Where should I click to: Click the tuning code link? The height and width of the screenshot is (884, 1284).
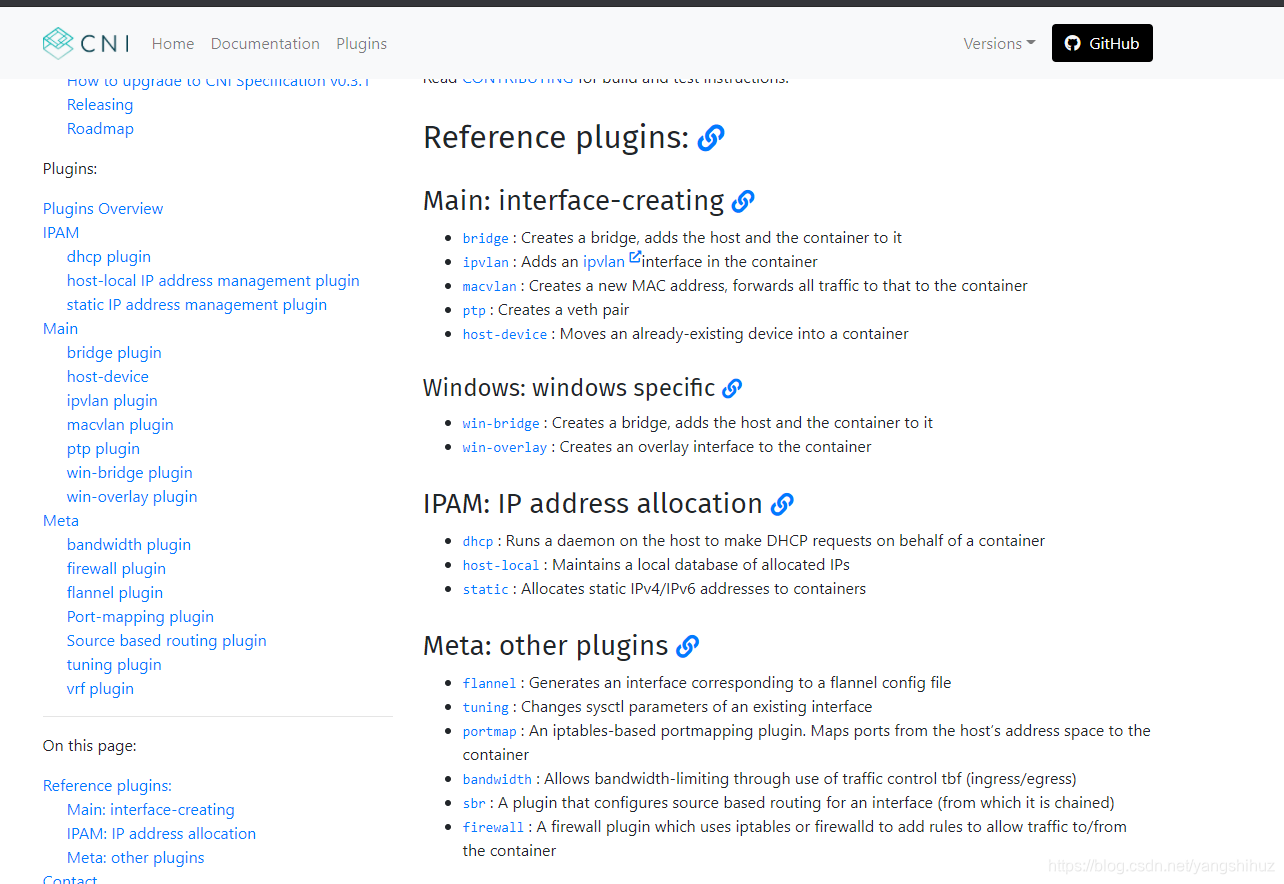(486, 707)
